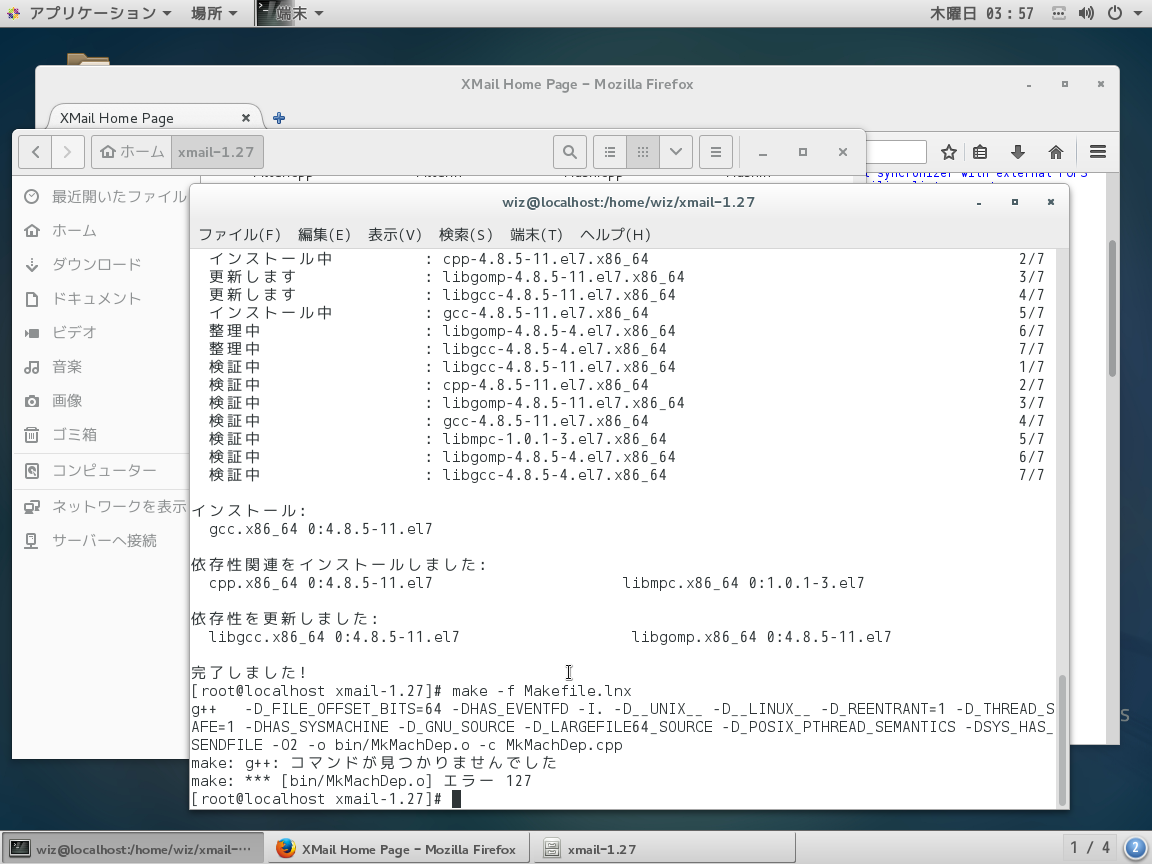Click the xmail-1.27 path button
Screen dimensions: 1152x864
click(217, 152)
